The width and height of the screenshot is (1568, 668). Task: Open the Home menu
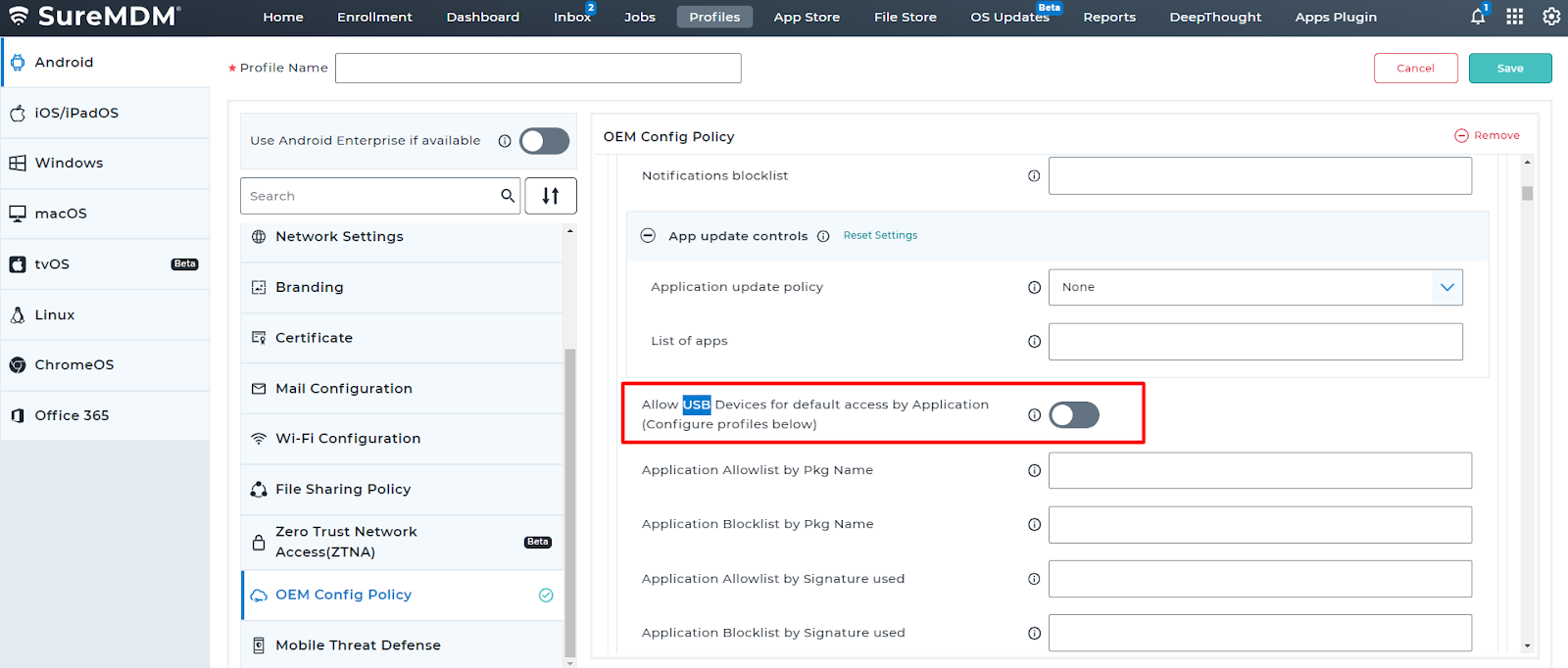283,17
